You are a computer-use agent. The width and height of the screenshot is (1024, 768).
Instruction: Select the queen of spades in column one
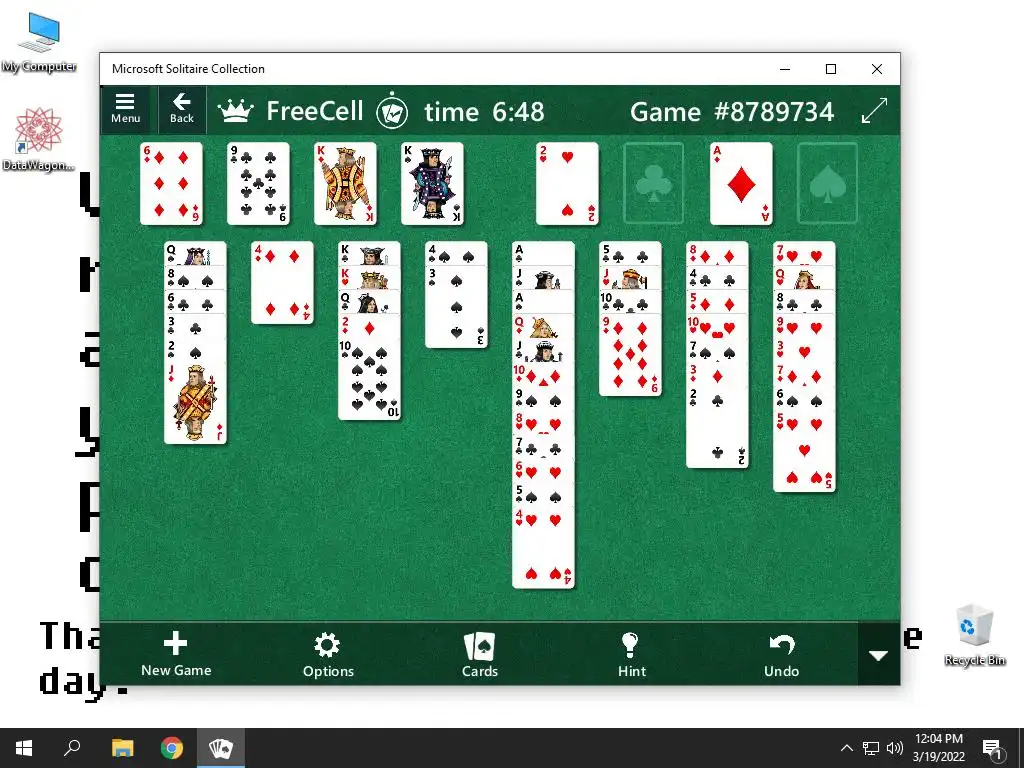pyautogui.click(x=195, y=253)
